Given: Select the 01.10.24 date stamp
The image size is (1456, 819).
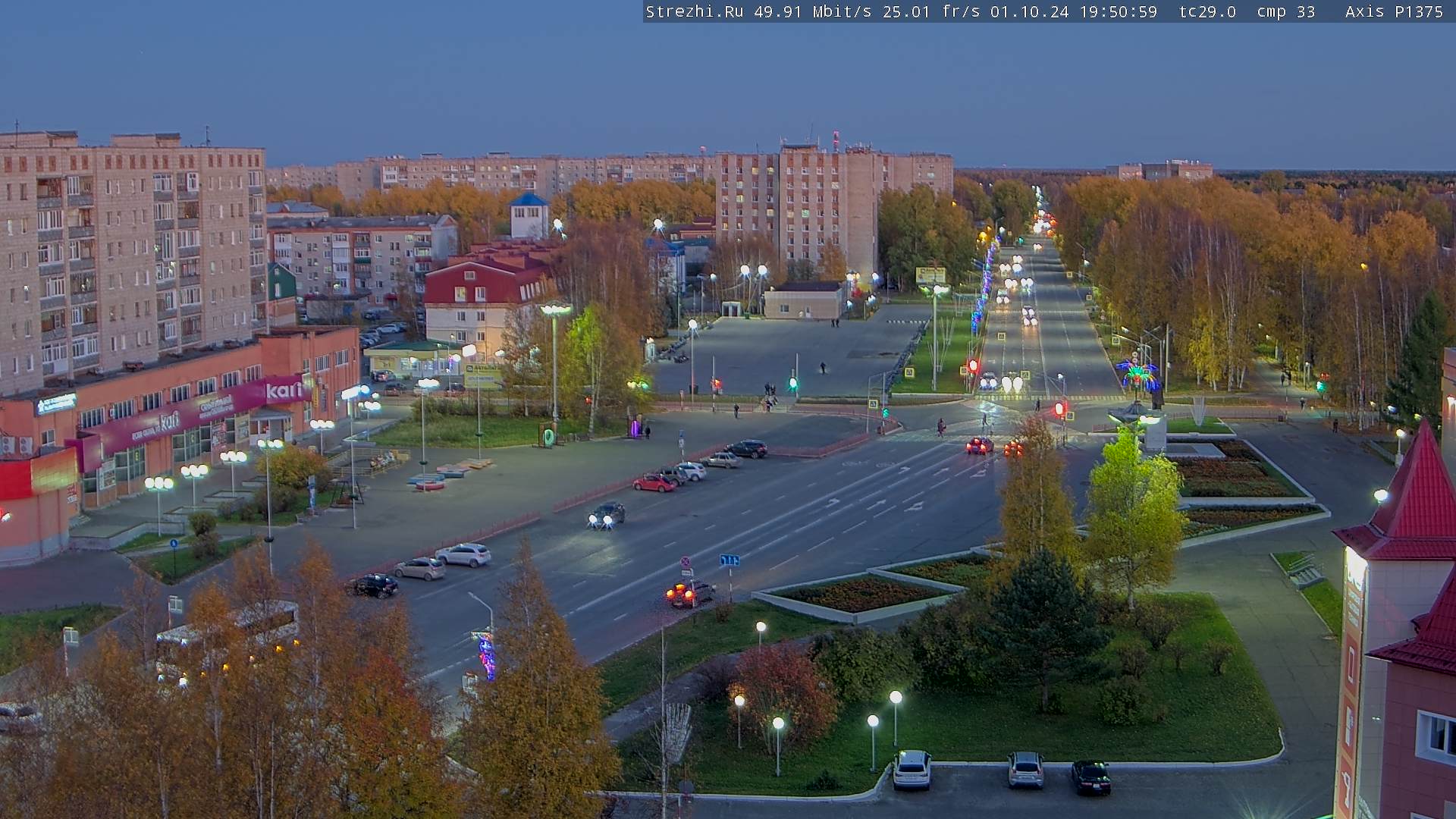Looking at the screenshot, I should pos(1029,12).
